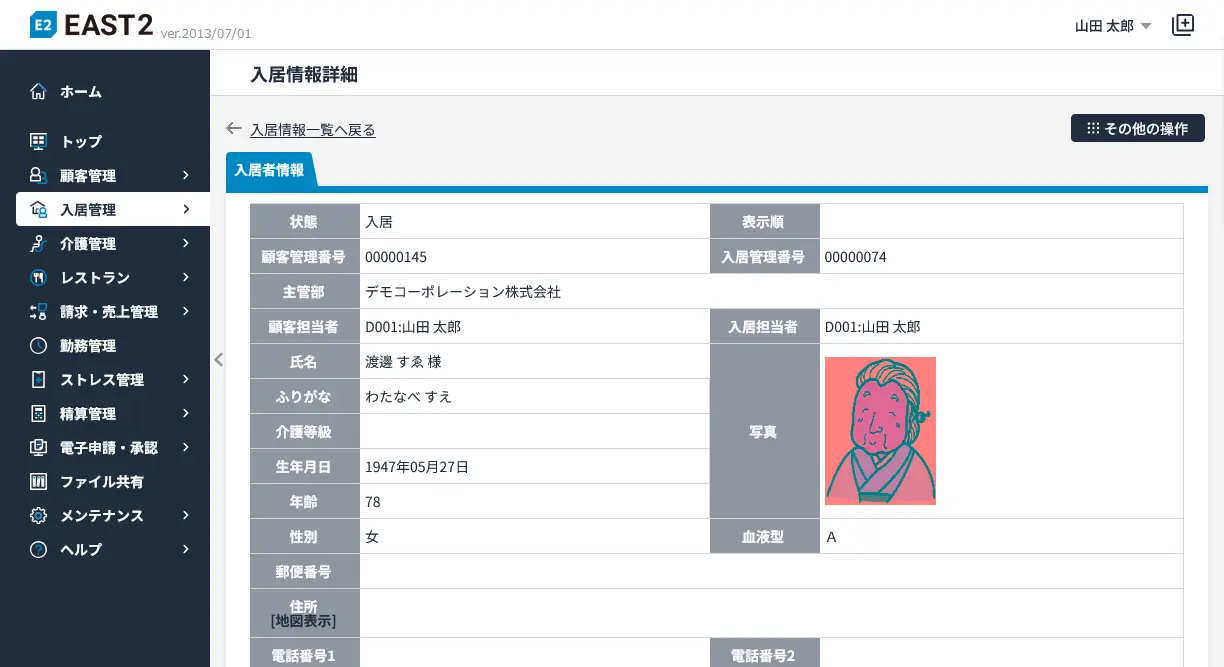
Task: Click the 地図表示 map link under 住所
Action: tap(304, 621)
